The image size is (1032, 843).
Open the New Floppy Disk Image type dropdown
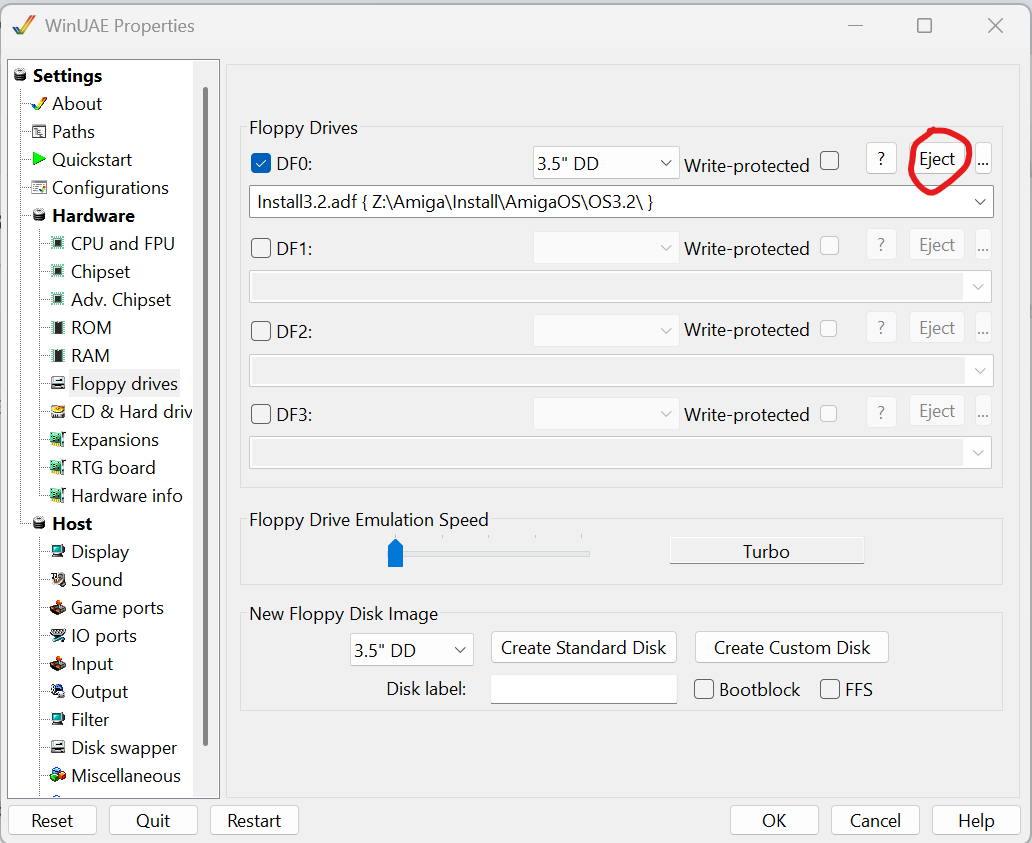[412, 649]
